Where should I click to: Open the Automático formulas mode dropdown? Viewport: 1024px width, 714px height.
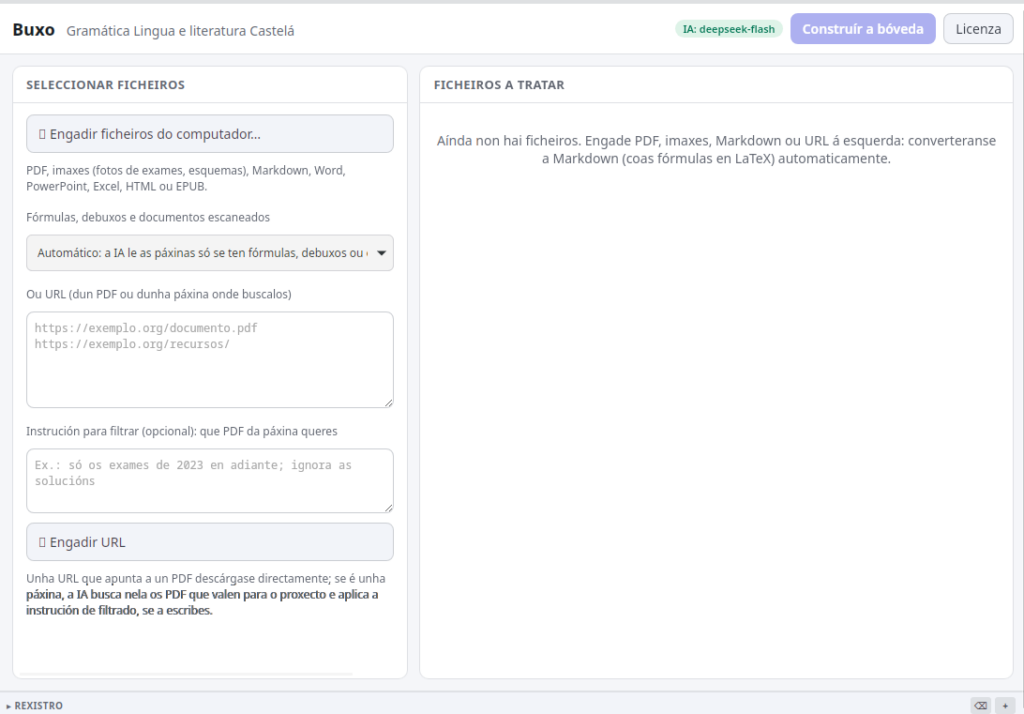click(210, 253)
